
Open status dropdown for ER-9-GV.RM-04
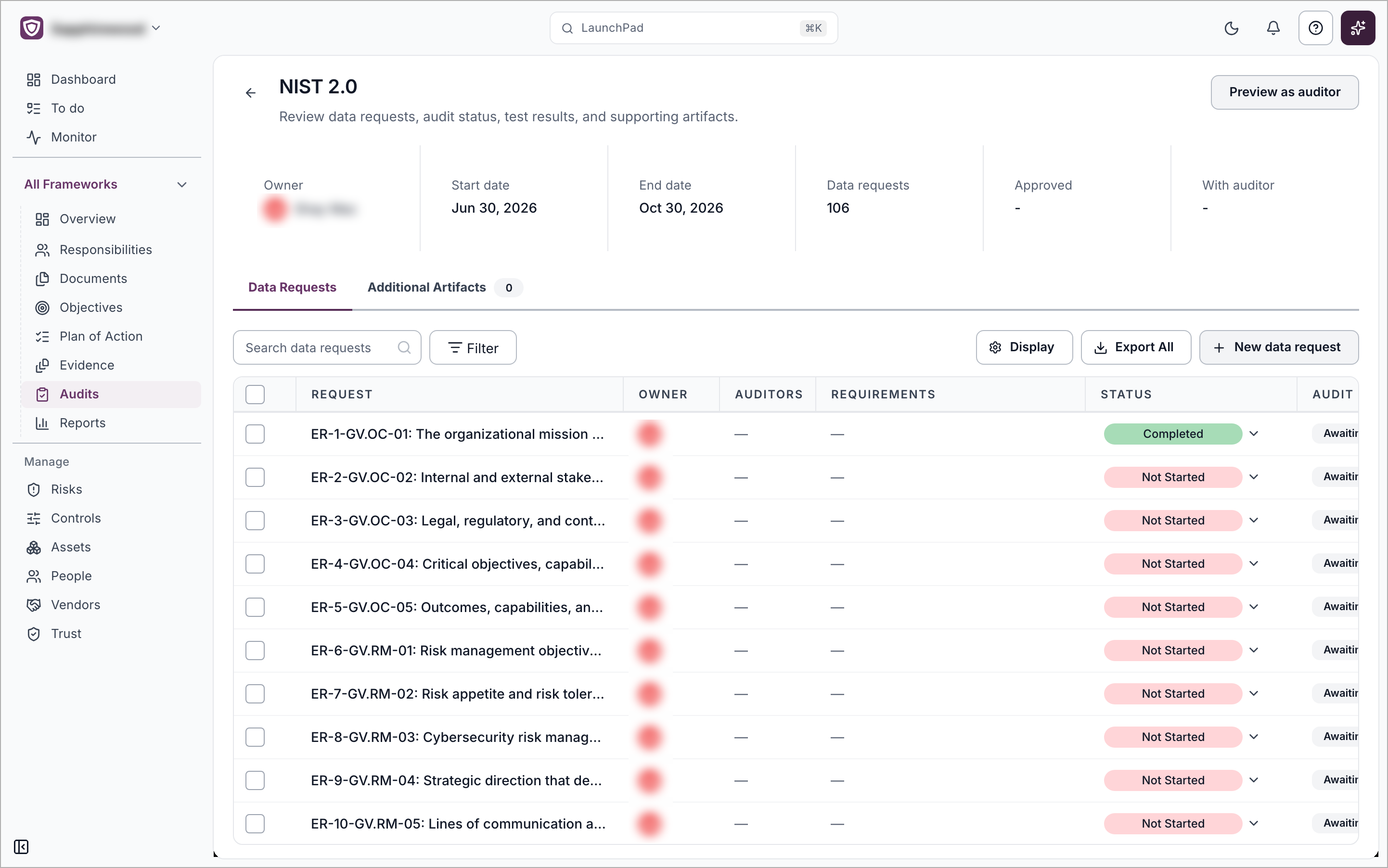pos(1254,780)
